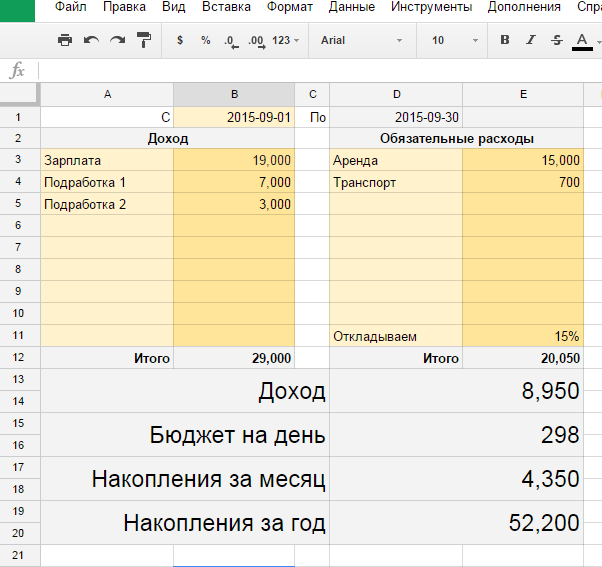The height and width of the screenshot is (567, 602).
Task: Open the Формат menu
Action: [290, 7]
